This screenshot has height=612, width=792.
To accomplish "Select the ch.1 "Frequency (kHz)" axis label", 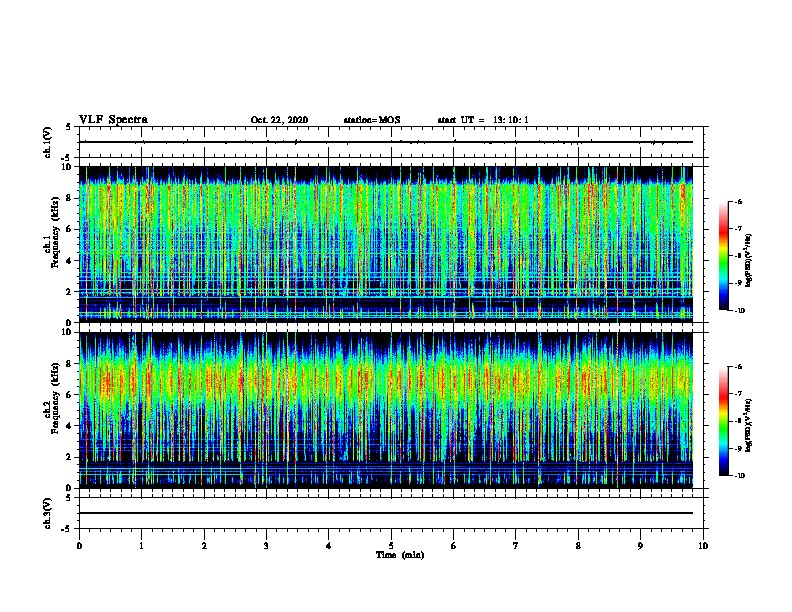I will (55, 233).
